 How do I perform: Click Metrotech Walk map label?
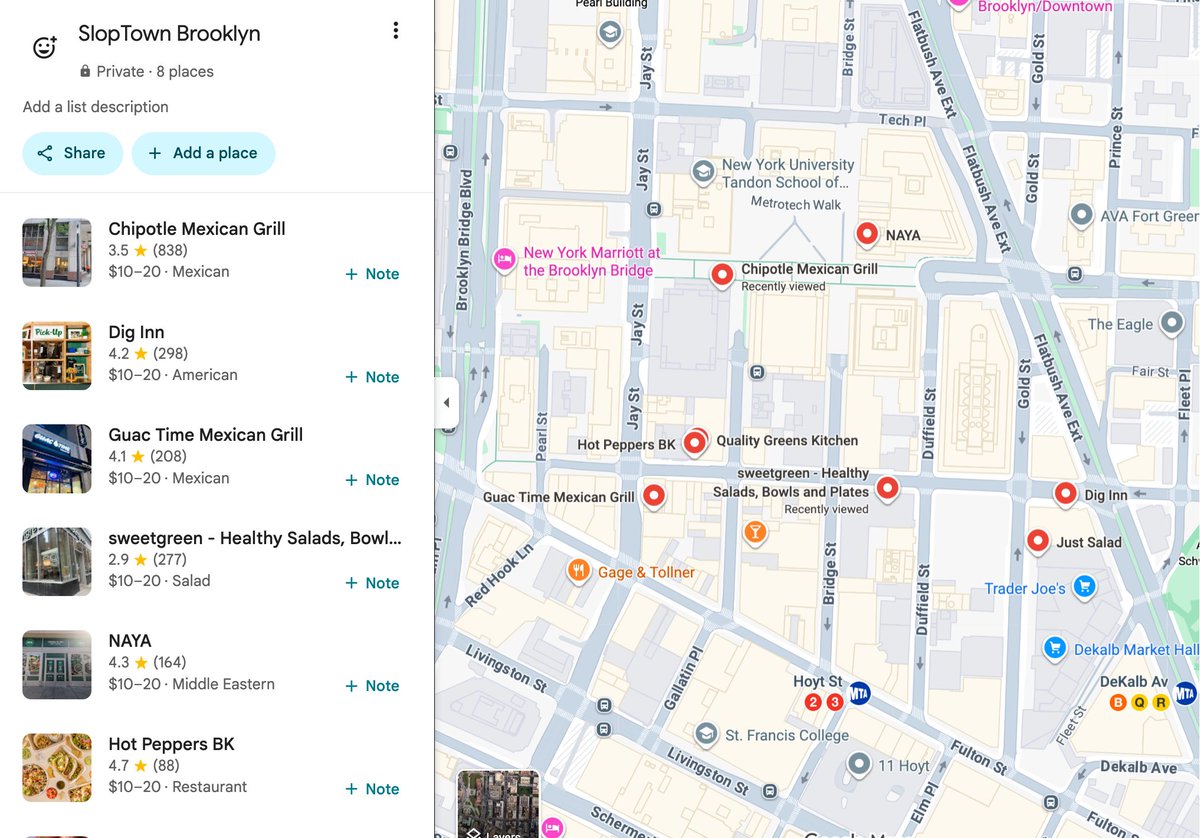click(796, 204)
